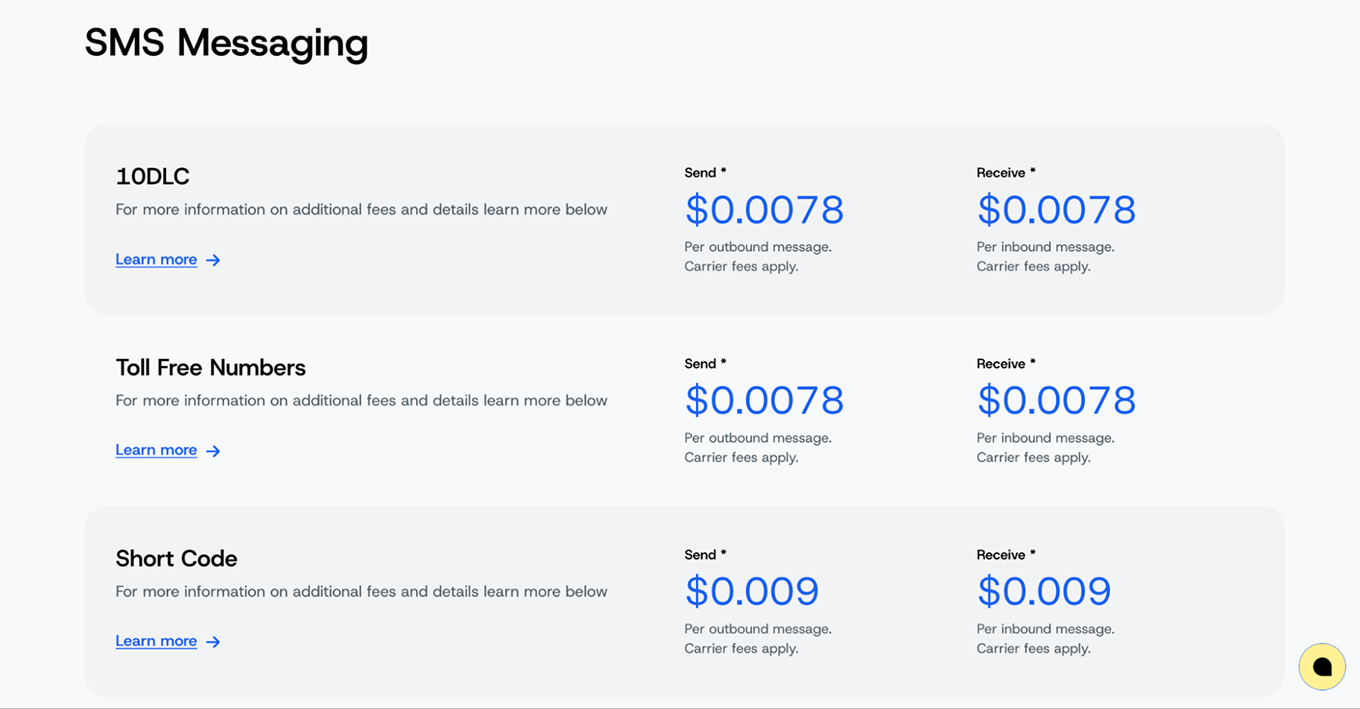Click 'Per outbound message' note under Short Code Send
This screenshot has width=1360, height=709.
pos(758,629)
